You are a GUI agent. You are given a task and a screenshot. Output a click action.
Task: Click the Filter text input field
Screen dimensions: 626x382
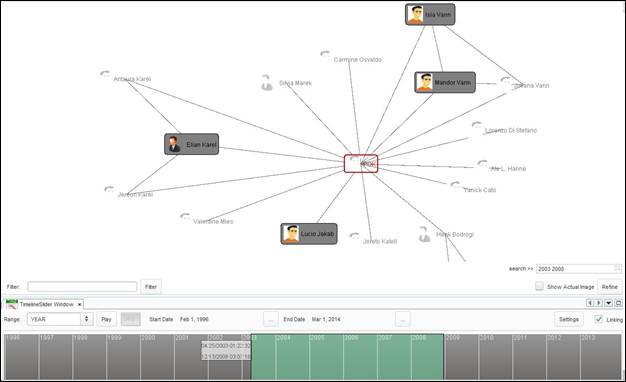[82, 287]
